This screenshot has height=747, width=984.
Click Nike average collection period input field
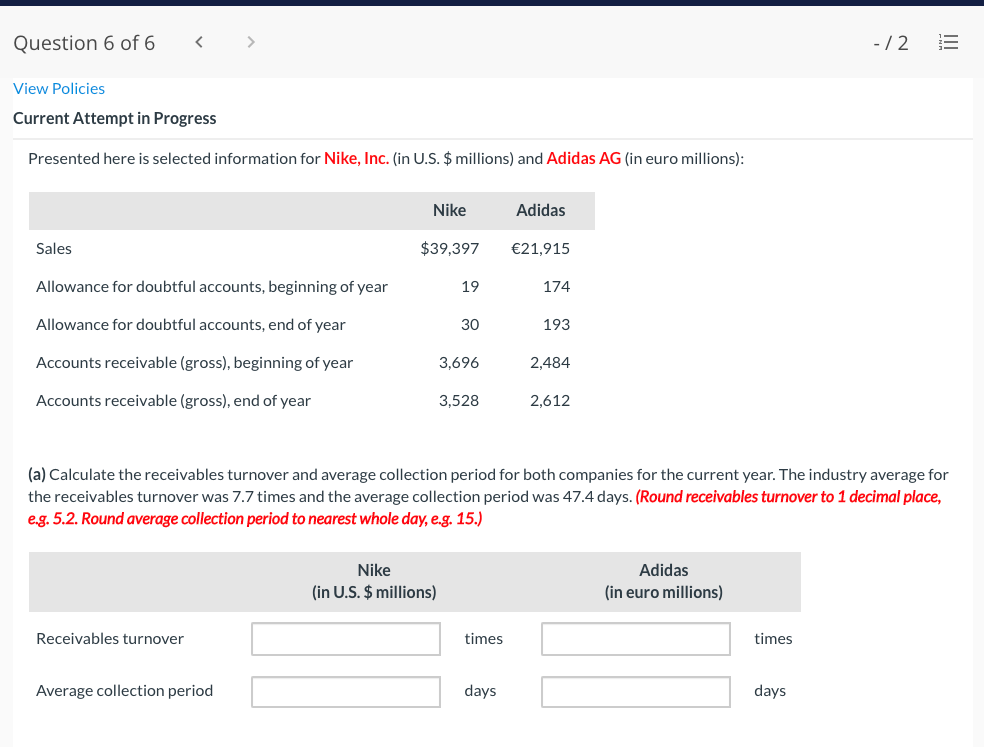pyautogui.click(x=345, y=690)
